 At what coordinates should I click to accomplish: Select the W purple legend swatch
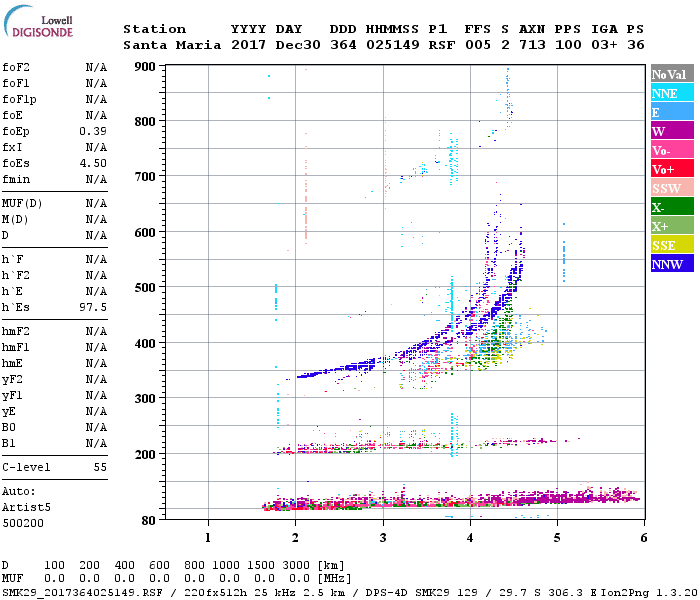[672, 131]
